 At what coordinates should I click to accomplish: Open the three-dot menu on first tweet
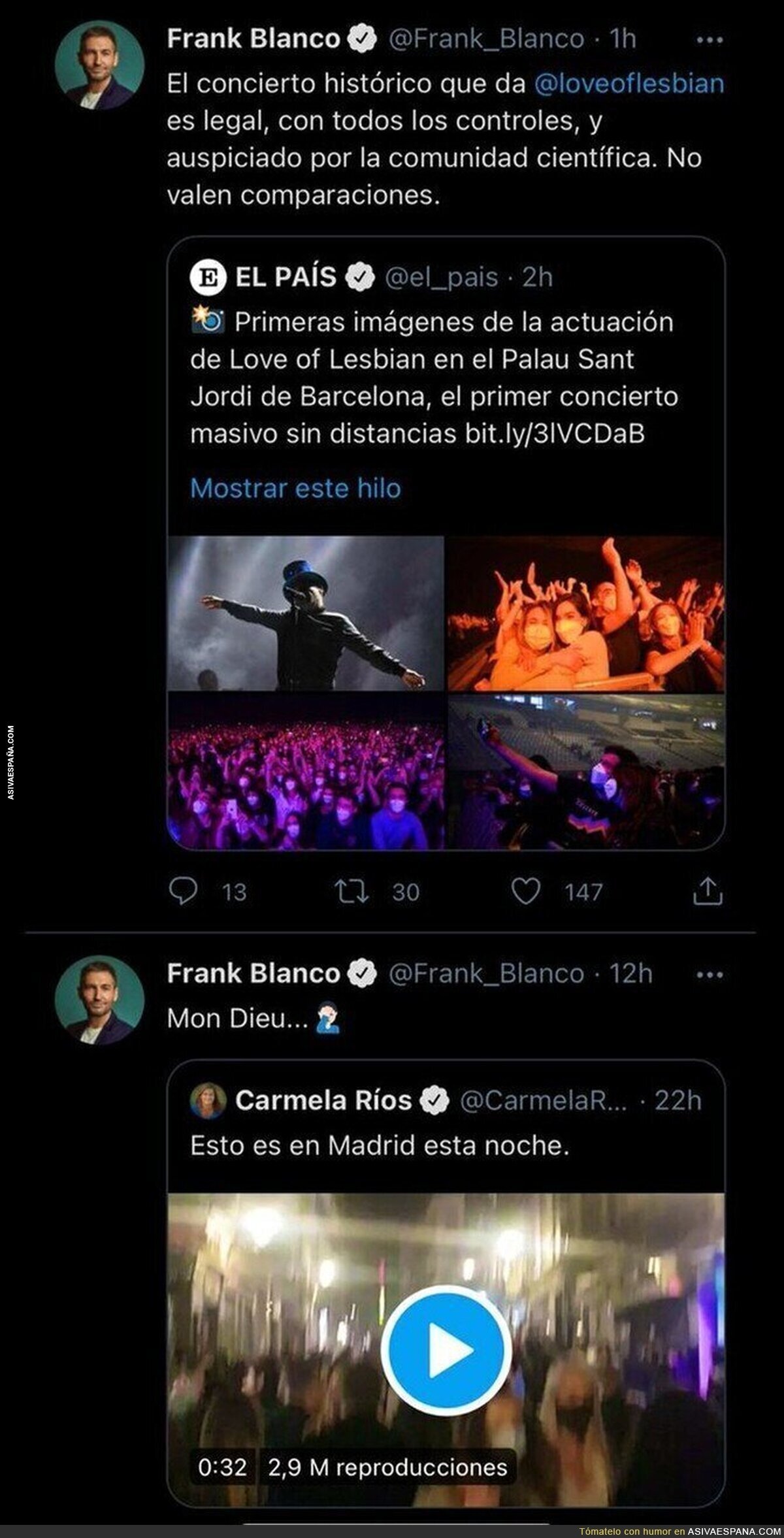click(710, 41)
